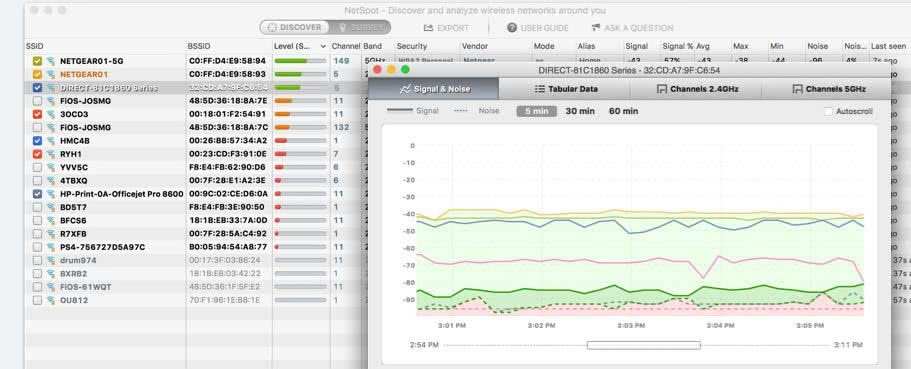Select the 30 min time range

[580, 111]
